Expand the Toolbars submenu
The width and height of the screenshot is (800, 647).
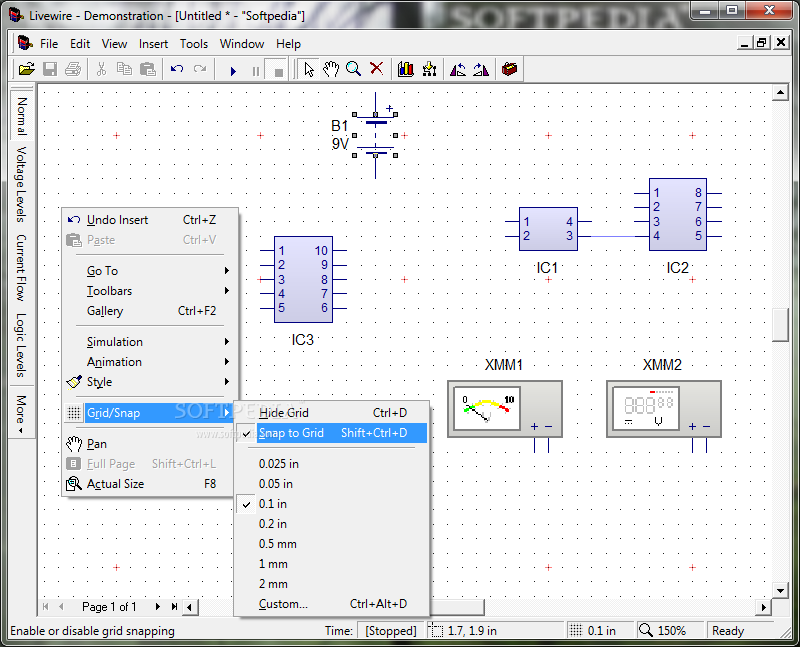(x=149, y=291)
